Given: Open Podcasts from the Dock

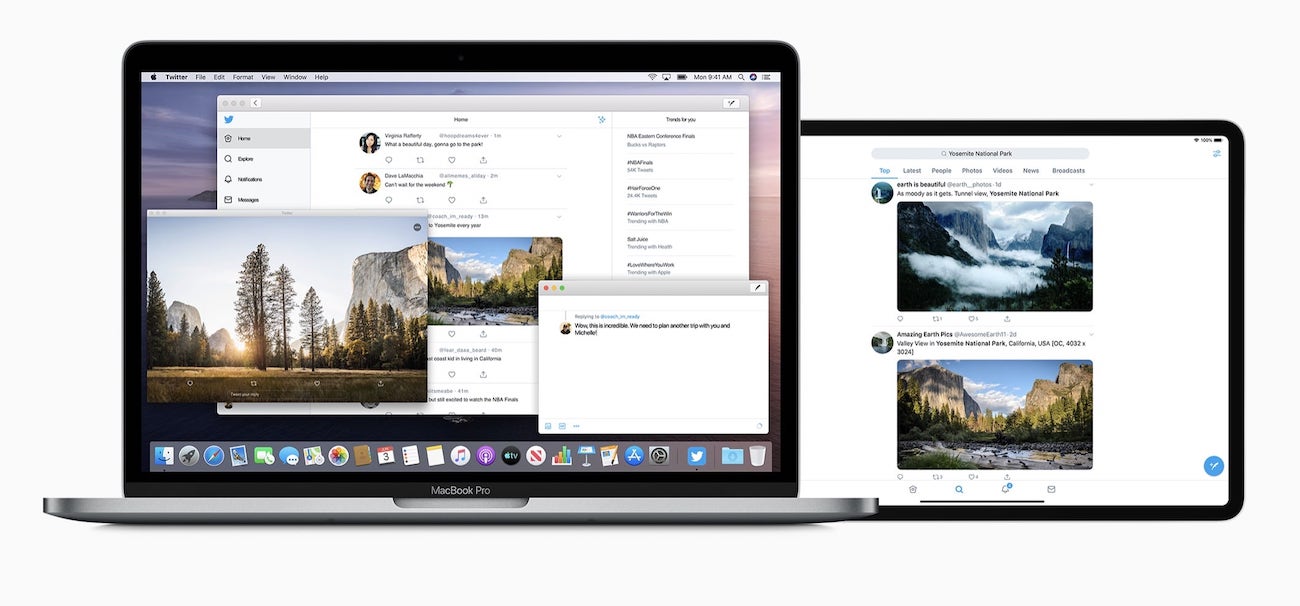Looking at the screenshot, I should [x=486, y=456].
